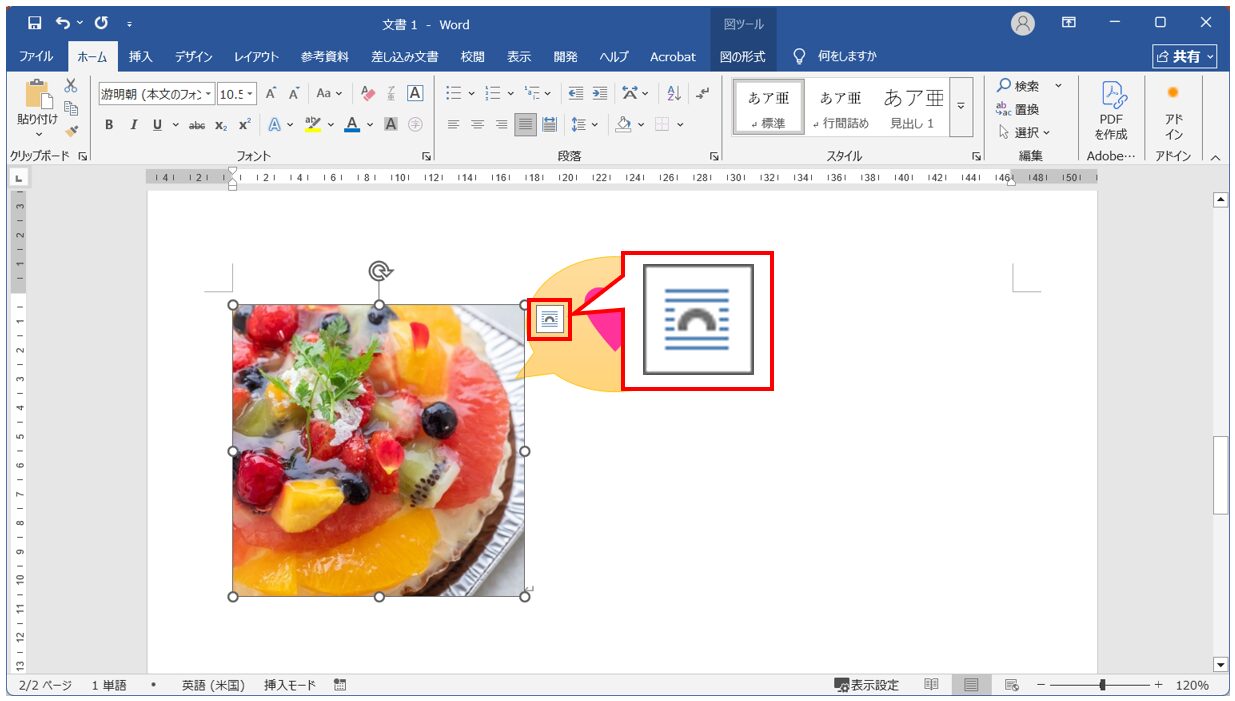Increase paragraph indent

[600, 94]
